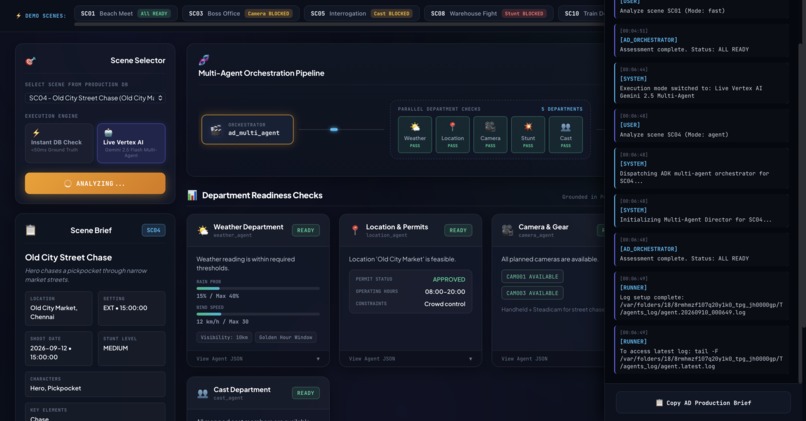Click the 5 Departments label in pipeline
Image resolution: width=806 pixels, height=421 pixels.
point(562,109)
